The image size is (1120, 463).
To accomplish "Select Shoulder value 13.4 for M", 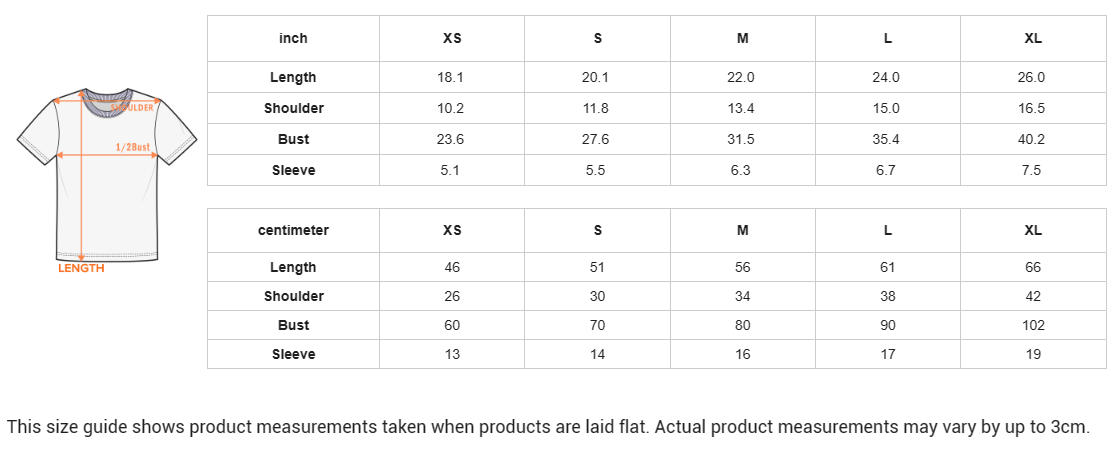I will [741, 109].
